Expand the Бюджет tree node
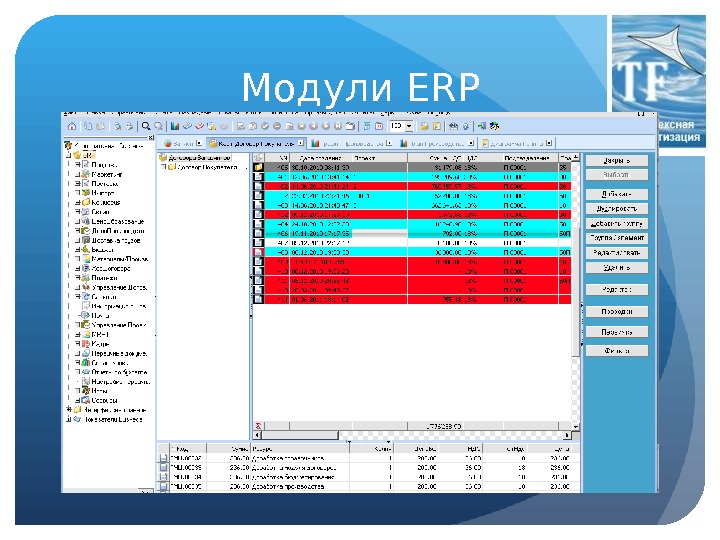 [x=77, y=249]
